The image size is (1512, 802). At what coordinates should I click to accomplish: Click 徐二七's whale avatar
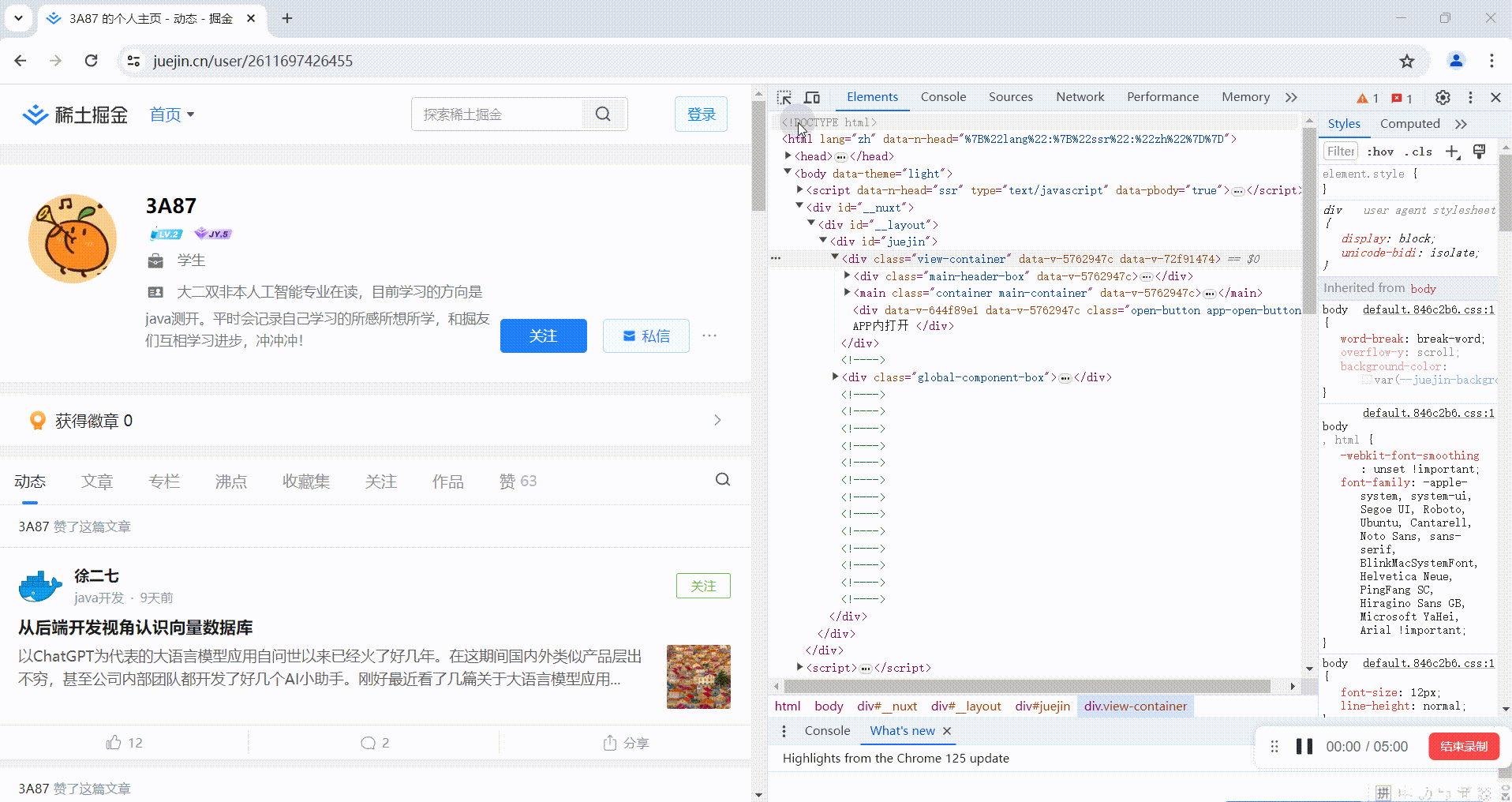coord(40,586)
